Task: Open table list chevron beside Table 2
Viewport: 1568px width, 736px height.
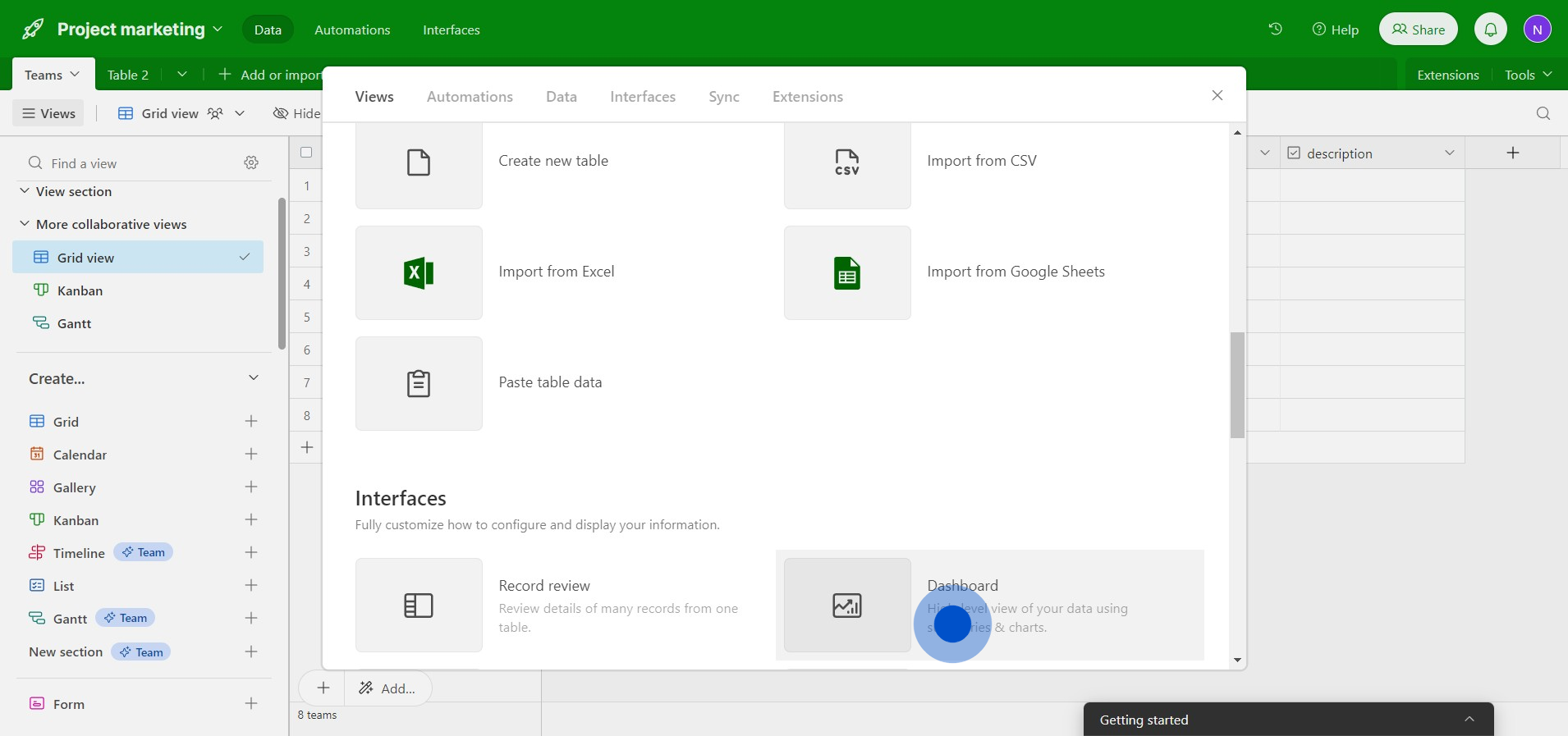Action: tap(182, 74)
